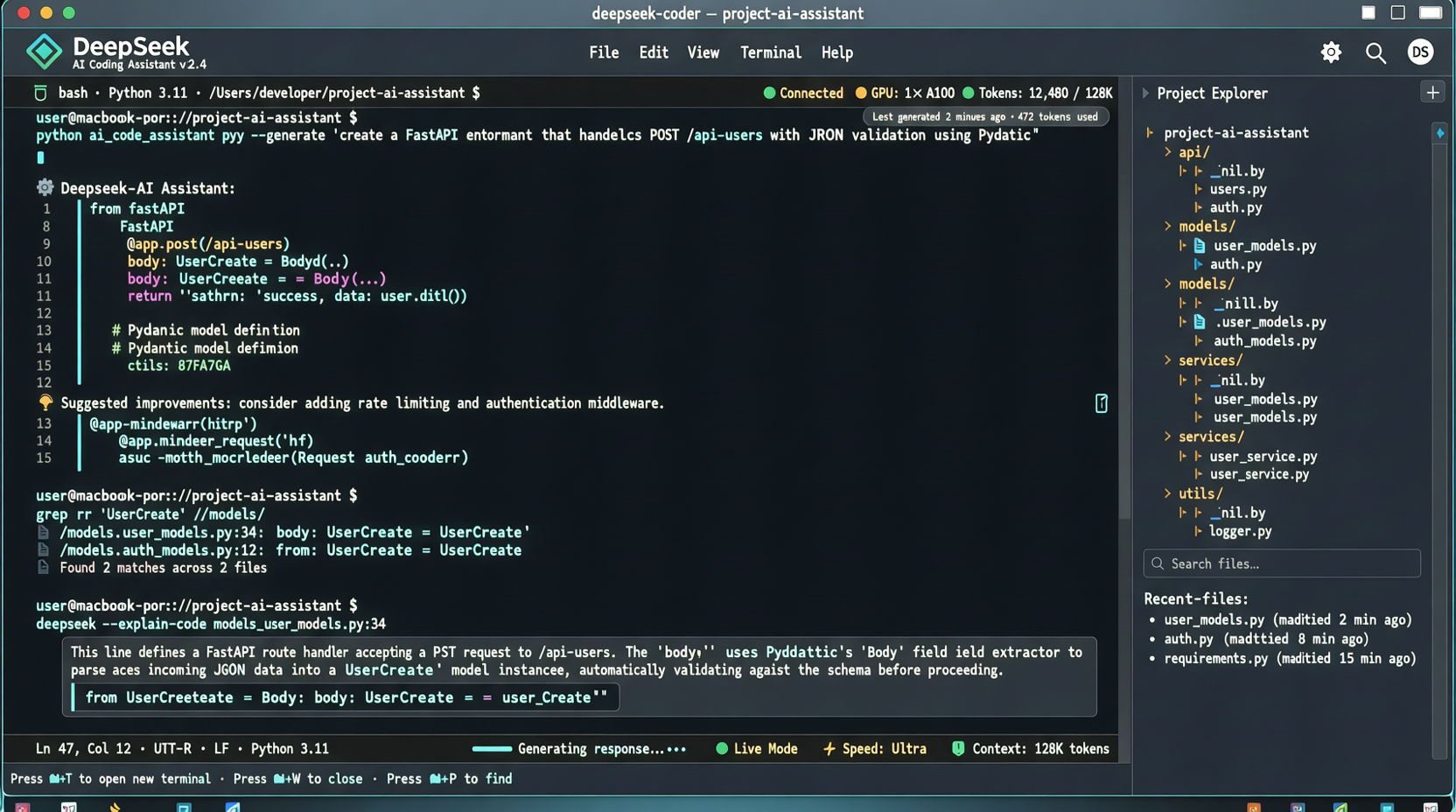The image size is (1456, 812).
Task: Click the gear icon next to Deepseek-AI Assistant
Action: [x=45, y=187]
